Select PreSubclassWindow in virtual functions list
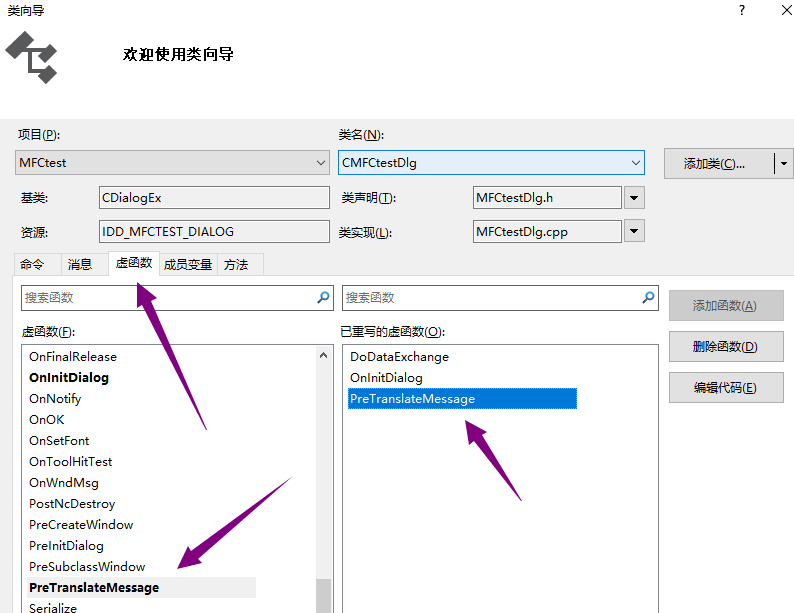794x613 pixels. (x=87, y=567)
